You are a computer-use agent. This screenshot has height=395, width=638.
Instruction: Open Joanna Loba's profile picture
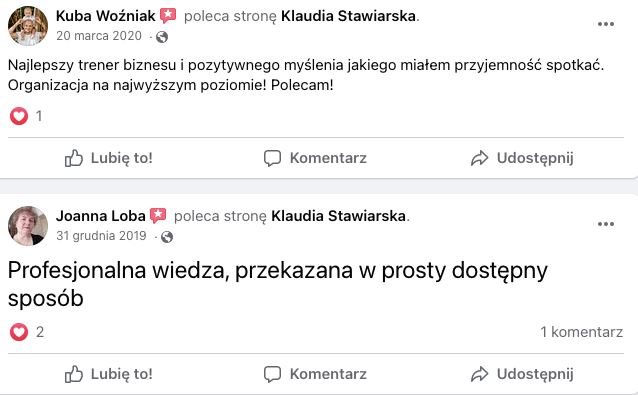pyautogui.click(x=28, y=226)
